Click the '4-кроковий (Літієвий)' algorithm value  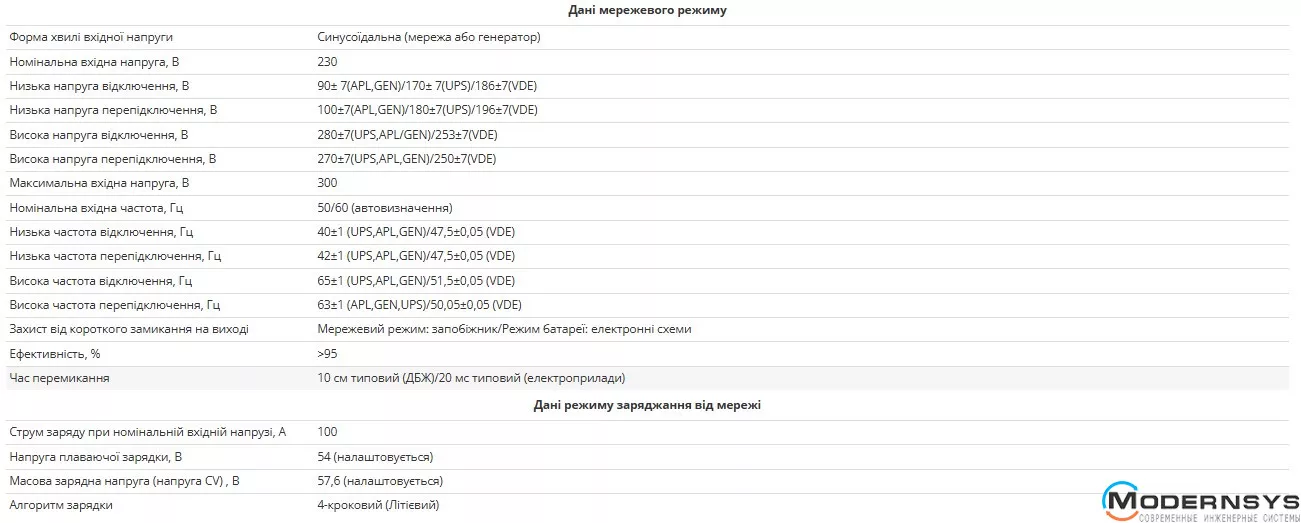click(x=378, y=505)
